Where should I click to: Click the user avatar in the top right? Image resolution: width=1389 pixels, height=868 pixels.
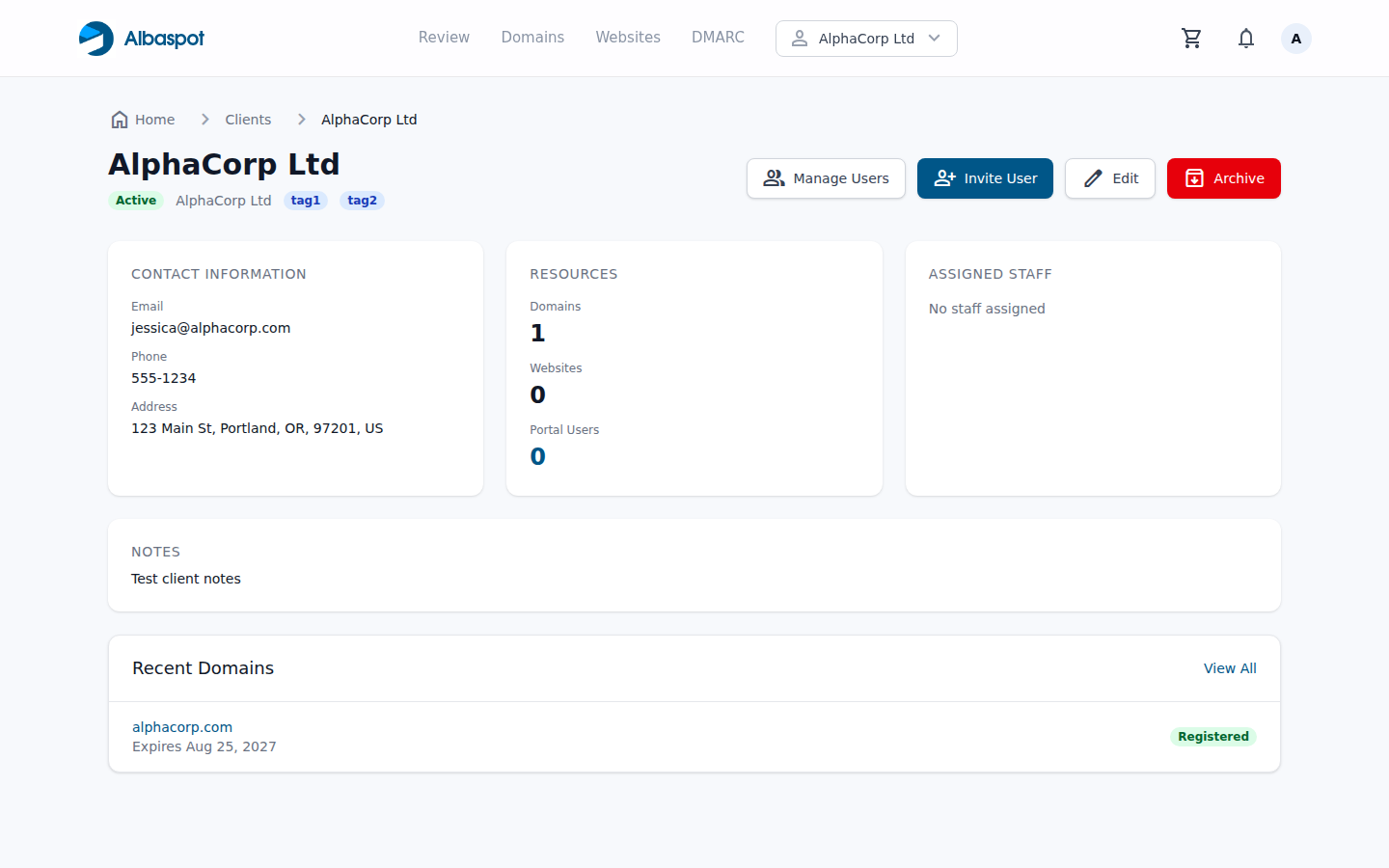pos(1295,38)
